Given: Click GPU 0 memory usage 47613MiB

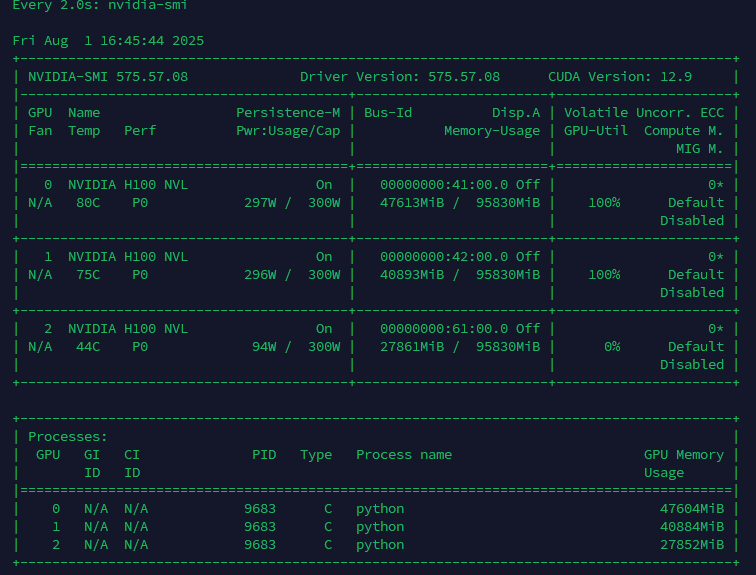Looking at the screenshot, I should pos(412,203).
